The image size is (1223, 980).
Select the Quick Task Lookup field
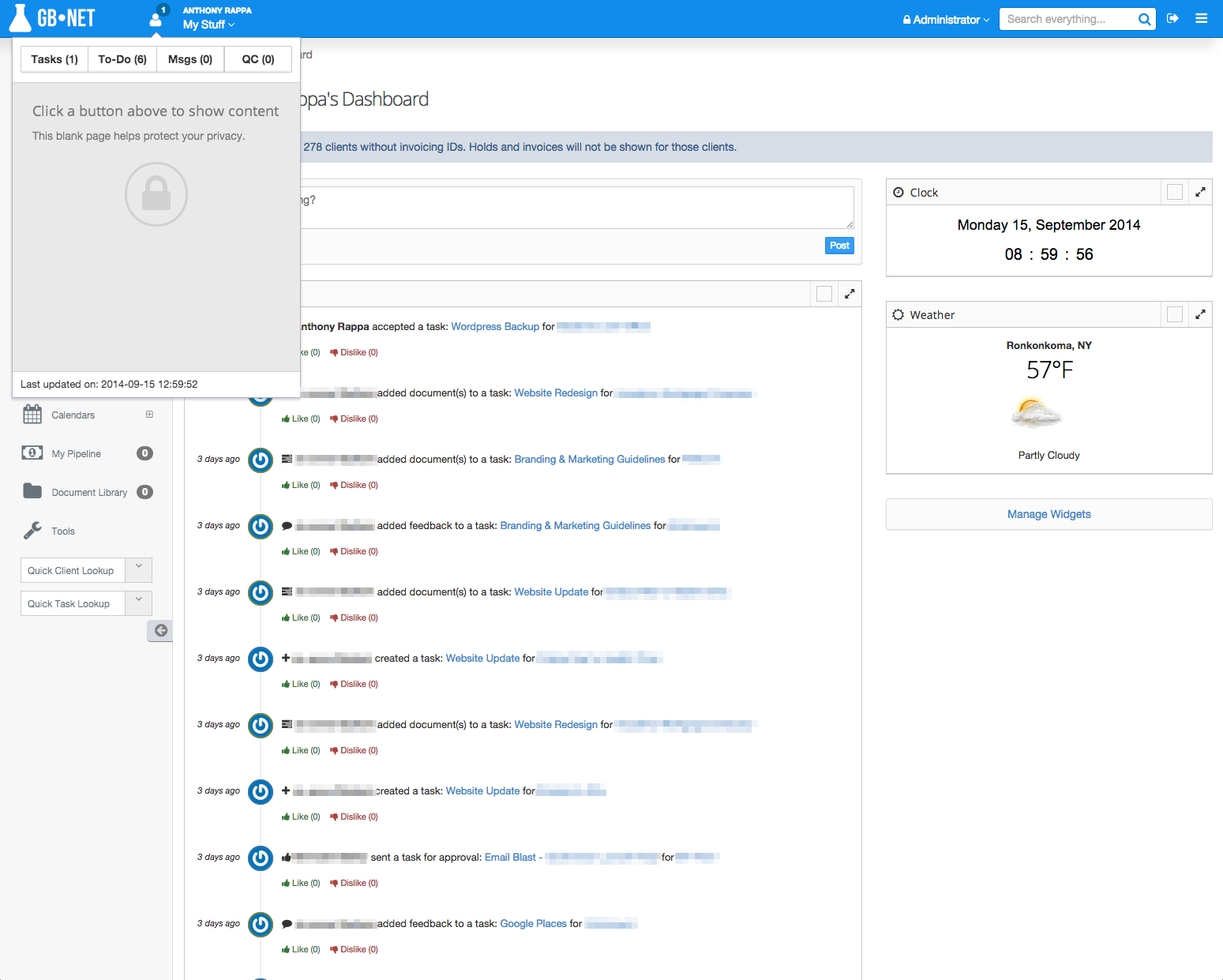(73, 603)
